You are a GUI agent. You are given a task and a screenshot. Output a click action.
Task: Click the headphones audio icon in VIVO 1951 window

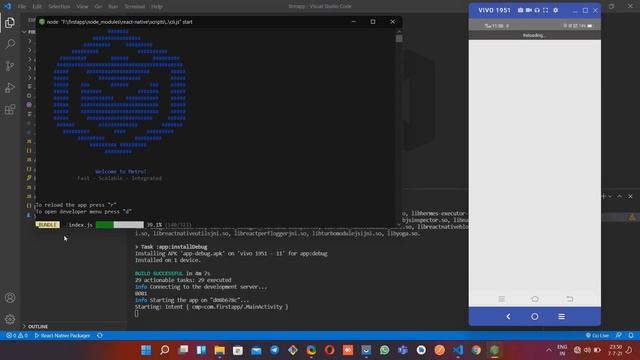point(537,10)
